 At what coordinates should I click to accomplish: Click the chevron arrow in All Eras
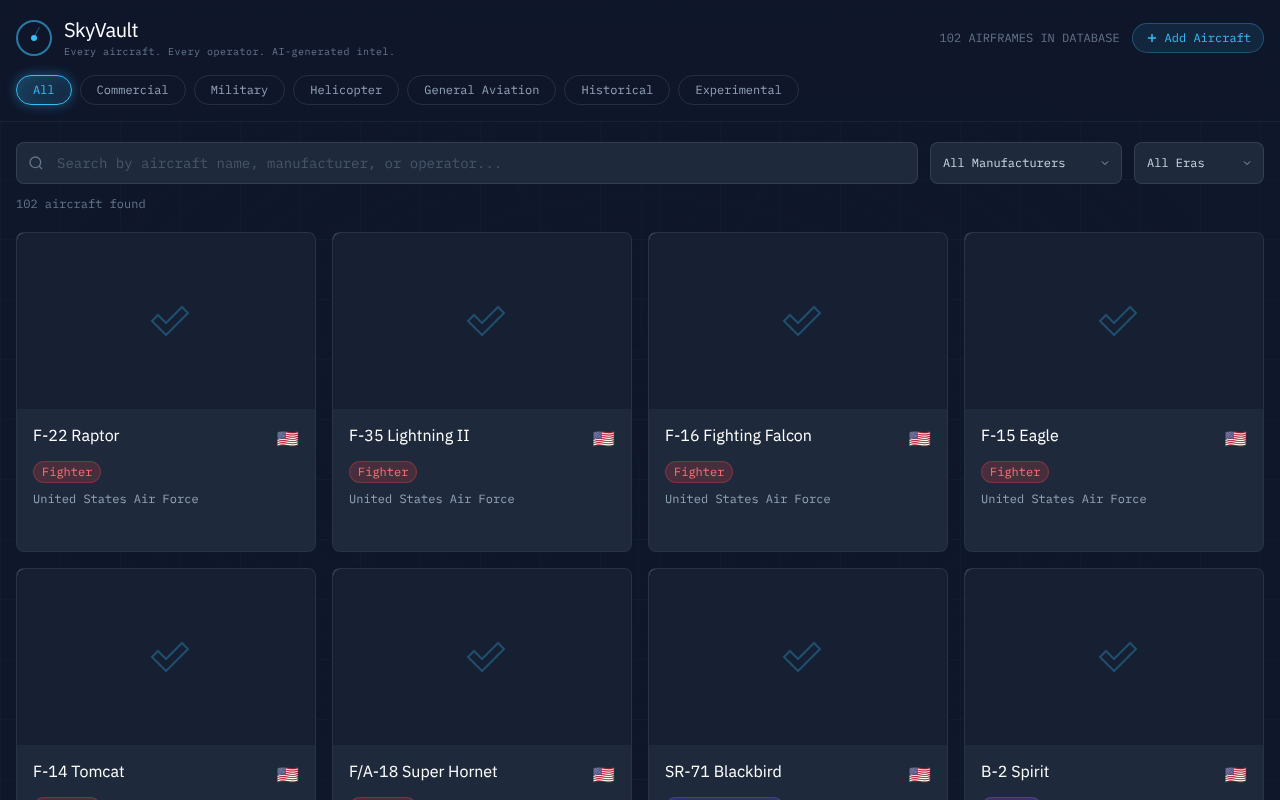point(1247,163)
